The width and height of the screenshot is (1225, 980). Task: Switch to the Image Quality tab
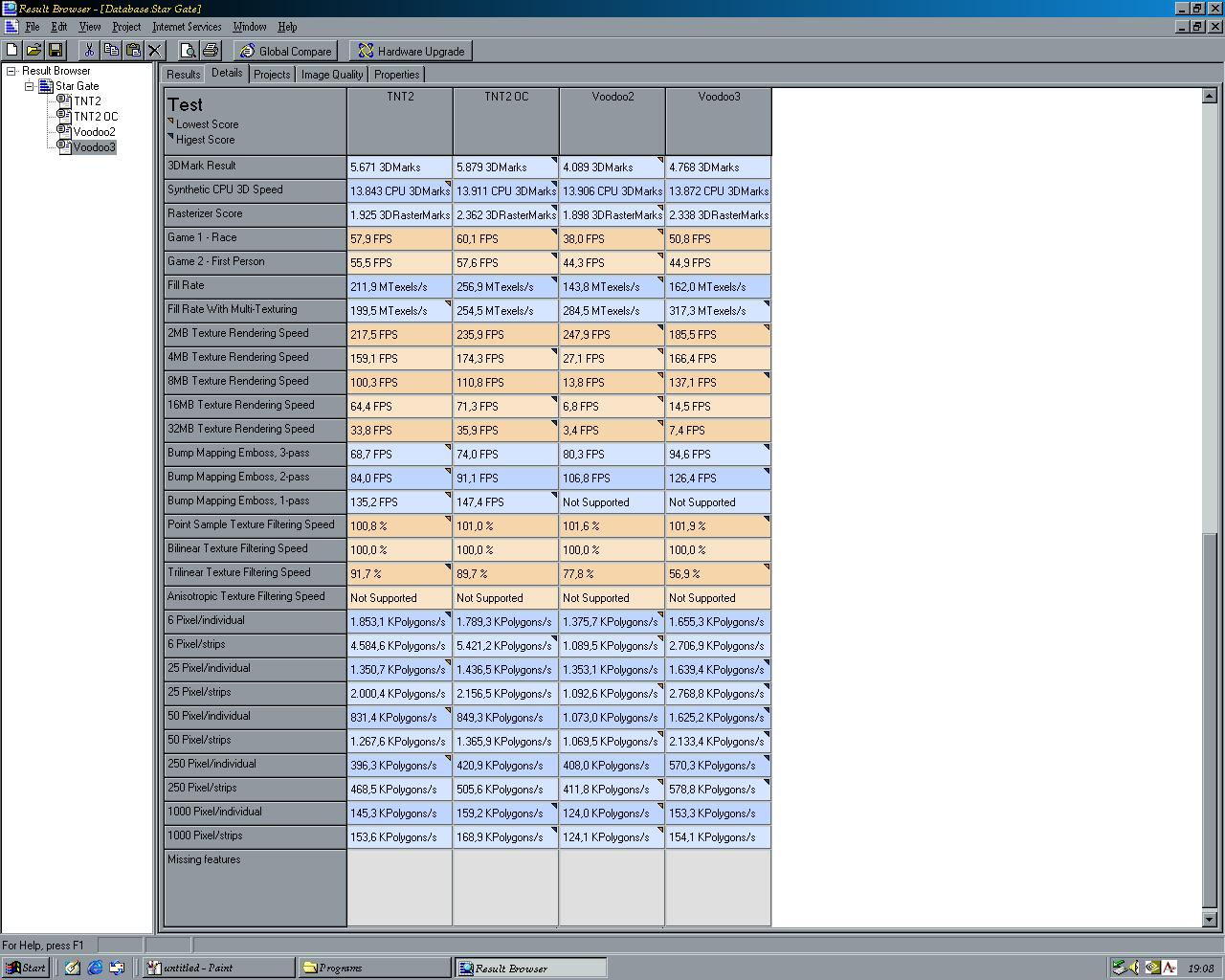332,75
